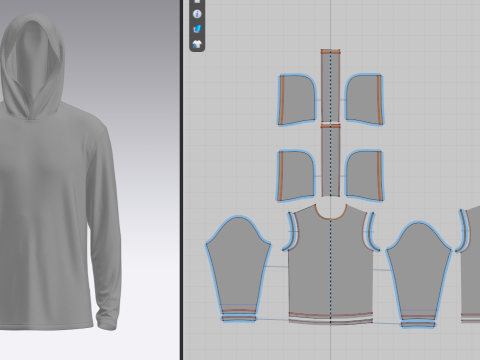Select the lower-left hood panel pattern

tap(296, 176)
